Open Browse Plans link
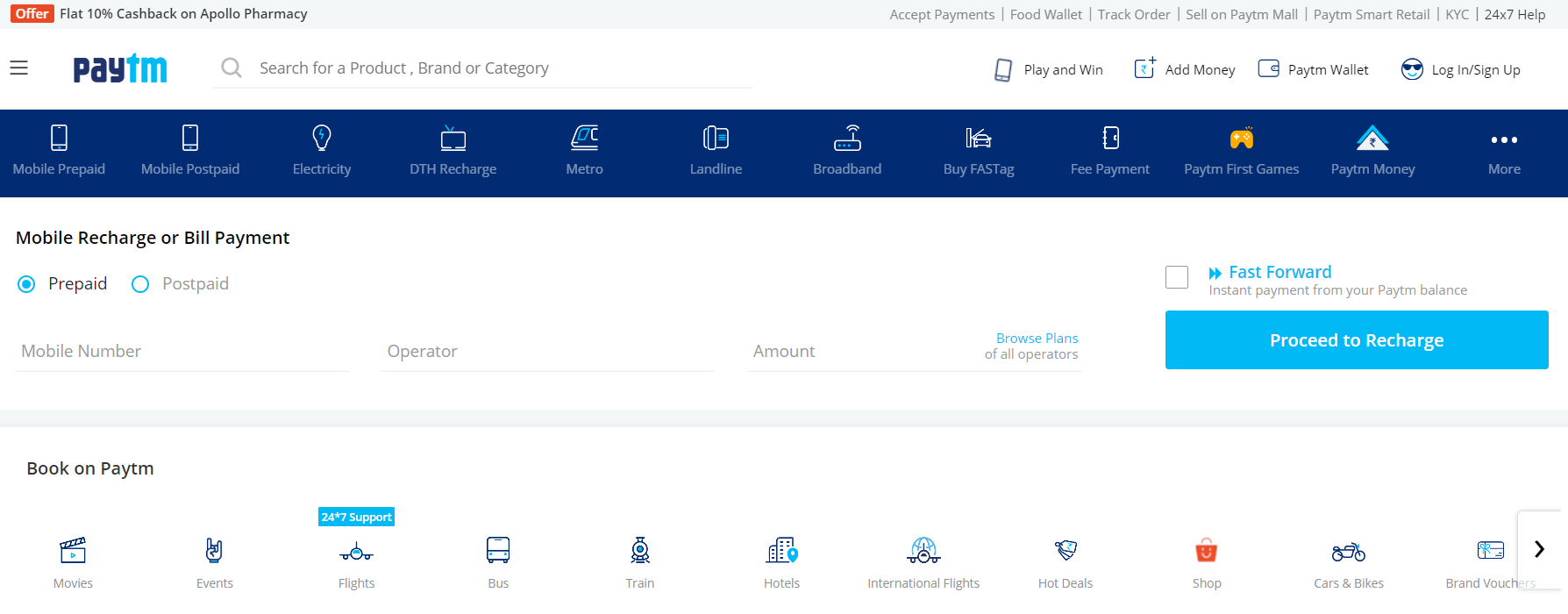This screenshot has height=614, width=1568. pos(1037,338)
